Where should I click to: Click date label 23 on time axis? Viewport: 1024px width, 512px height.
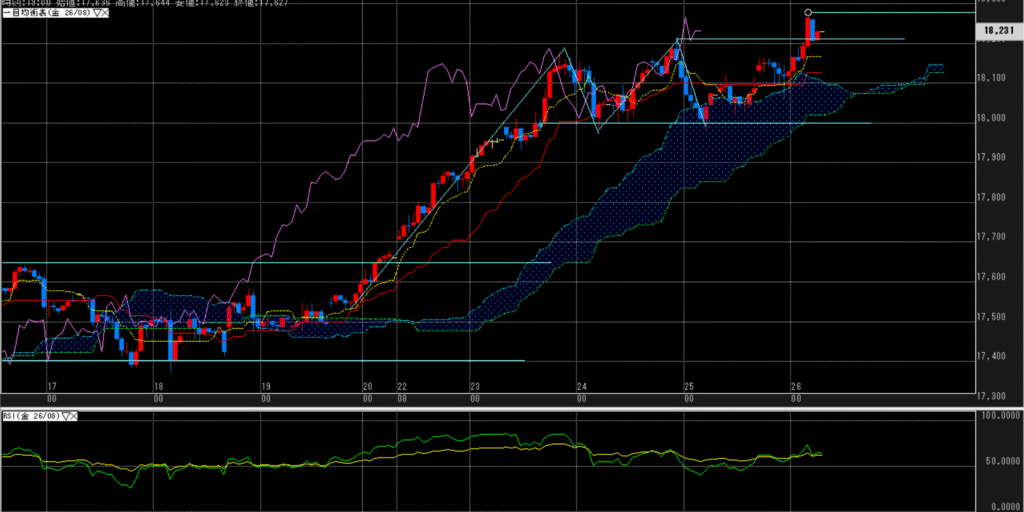click(x=475, y=386)
